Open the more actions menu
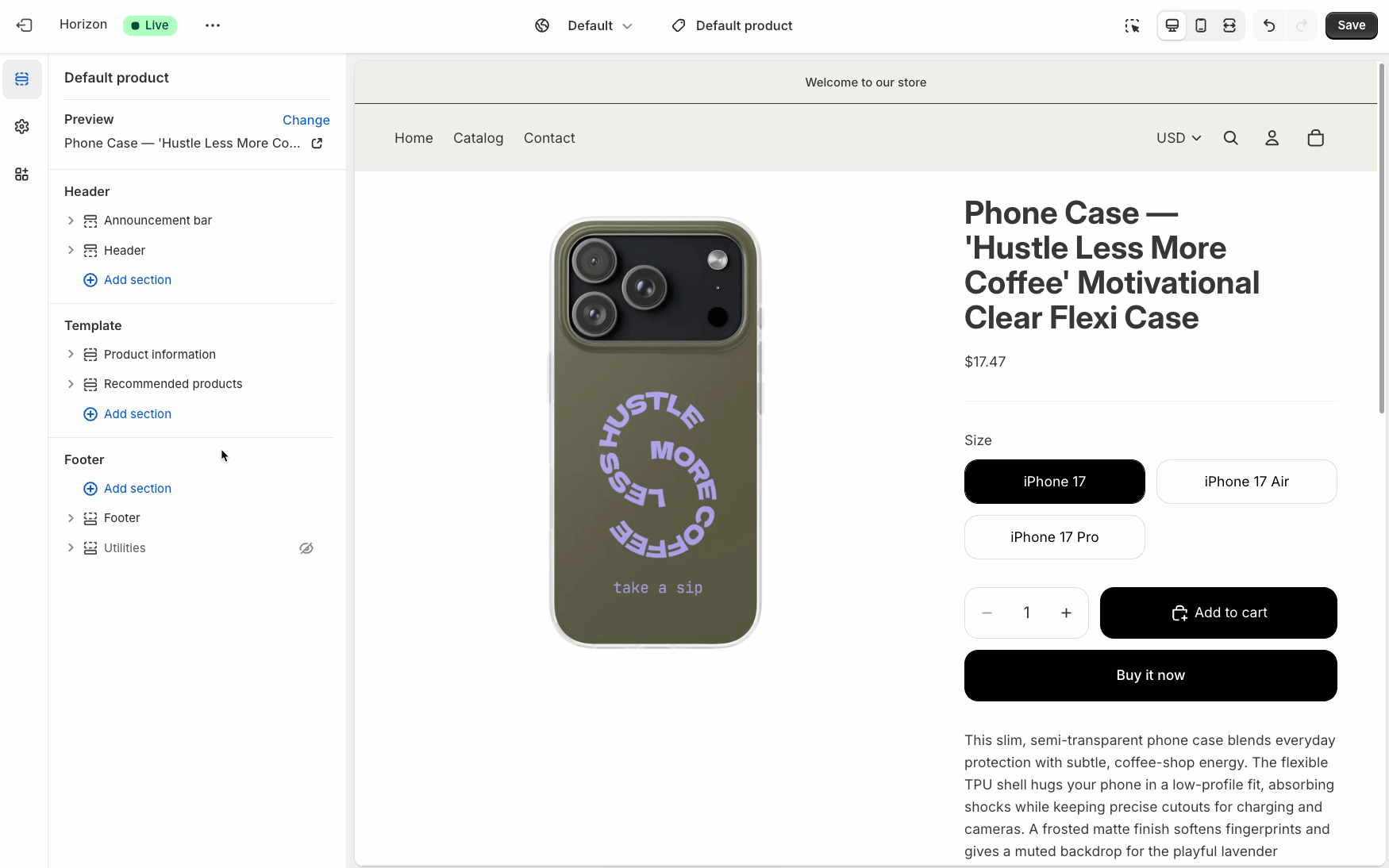This screenshot has height=868, width=1389. pyautogui.click(x=212, y=25)
